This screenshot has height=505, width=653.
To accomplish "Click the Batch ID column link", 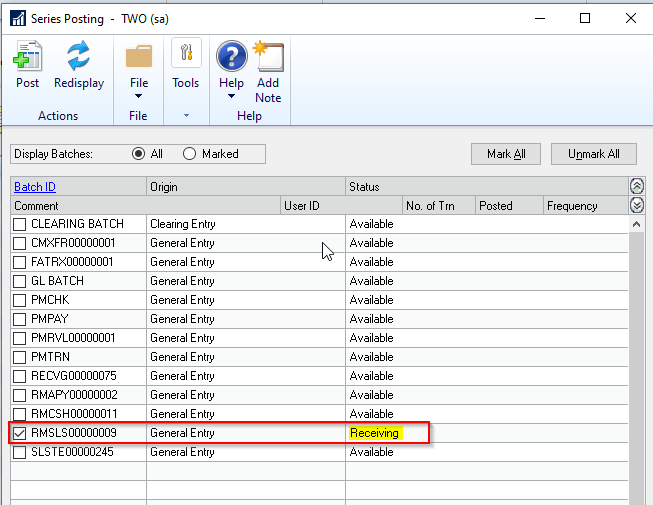I will click(35, 187).
